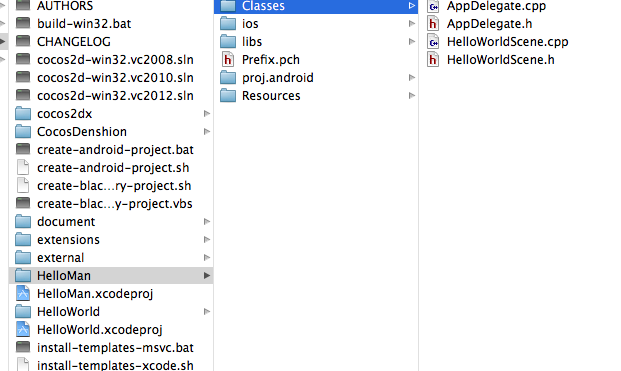
Task: Select the AppDelegate.h file name
Action: tap(490, 24)
